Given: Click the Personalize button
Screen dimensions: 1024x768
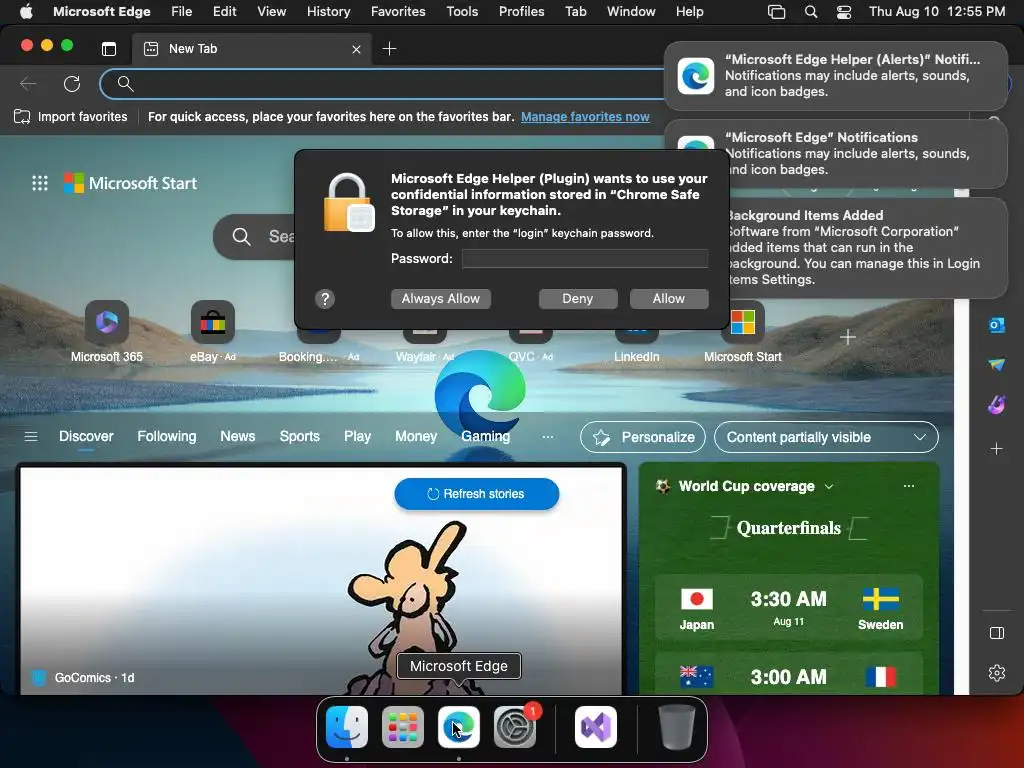Looking at the screenshot, I should (643, 437).
